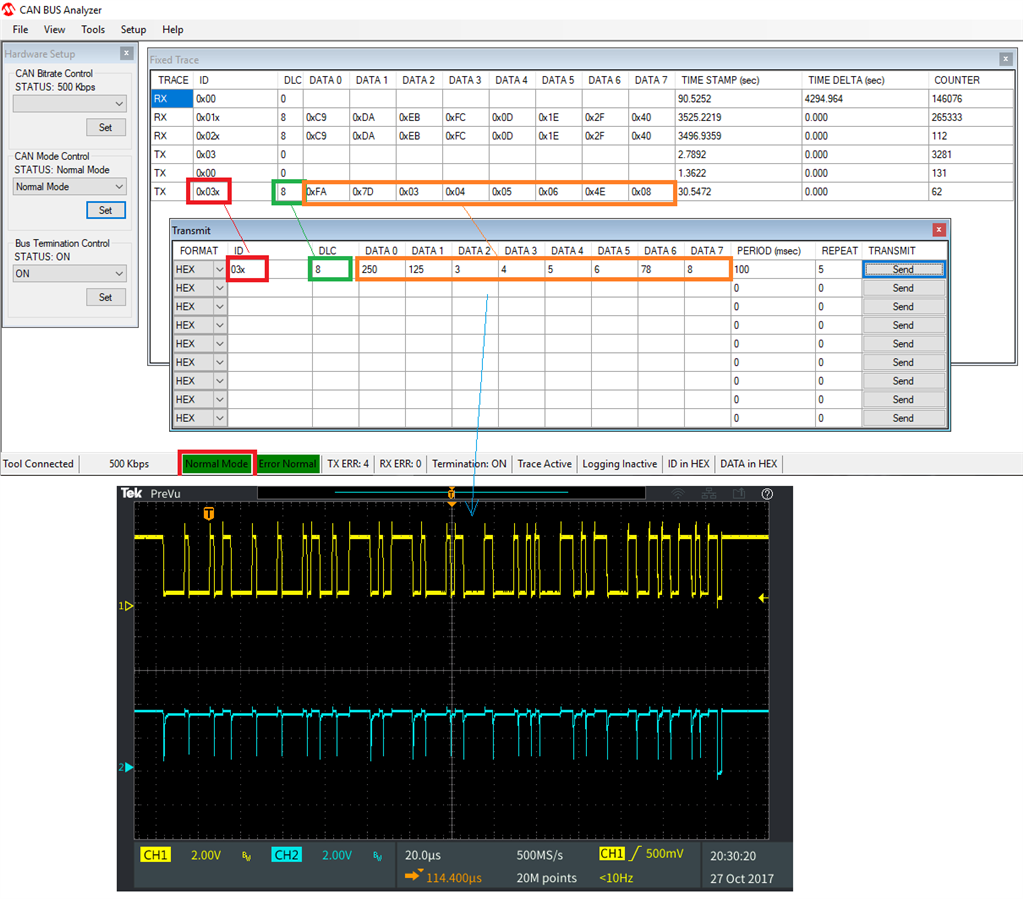Open the Setup menu

click(133, 30)
